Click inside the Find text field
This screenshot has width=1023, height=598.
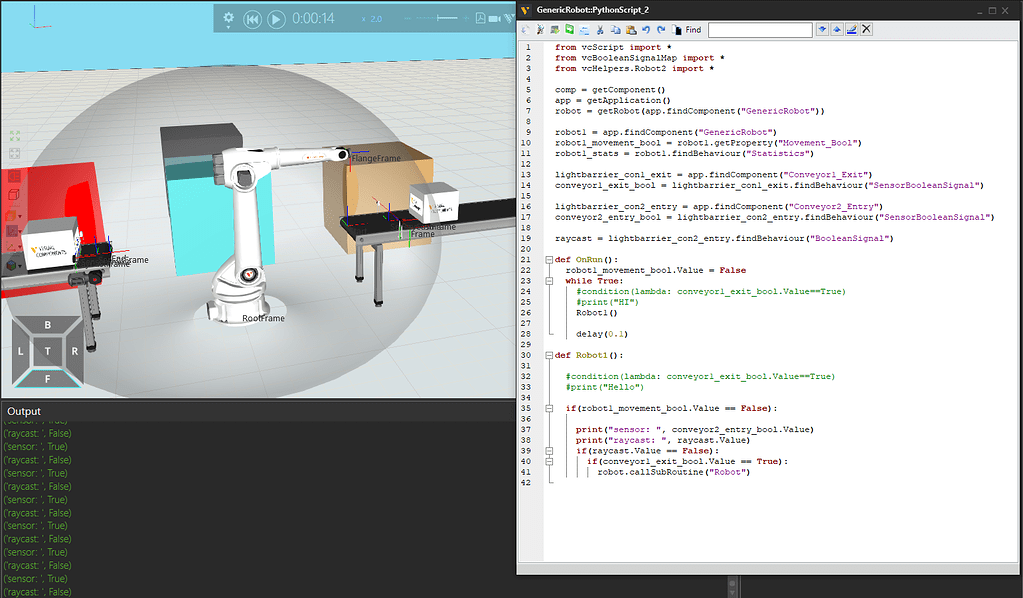click(x=760, y=29)
